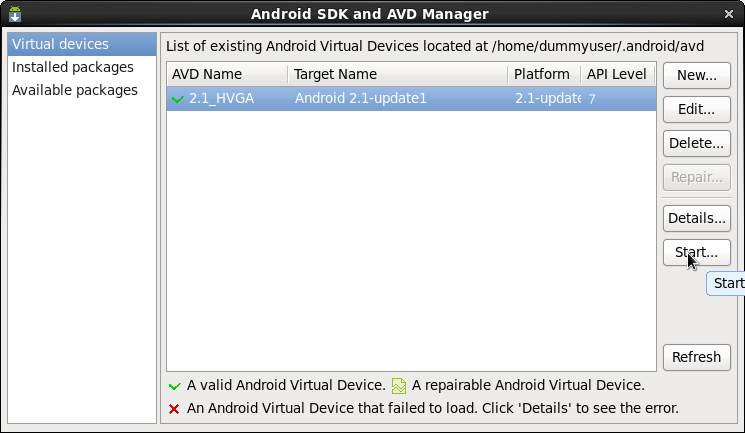Image resolution: width=745 pixels, height=433 pixels.
Task: Click the repairable device legend icon
Action: coord(399,385)
